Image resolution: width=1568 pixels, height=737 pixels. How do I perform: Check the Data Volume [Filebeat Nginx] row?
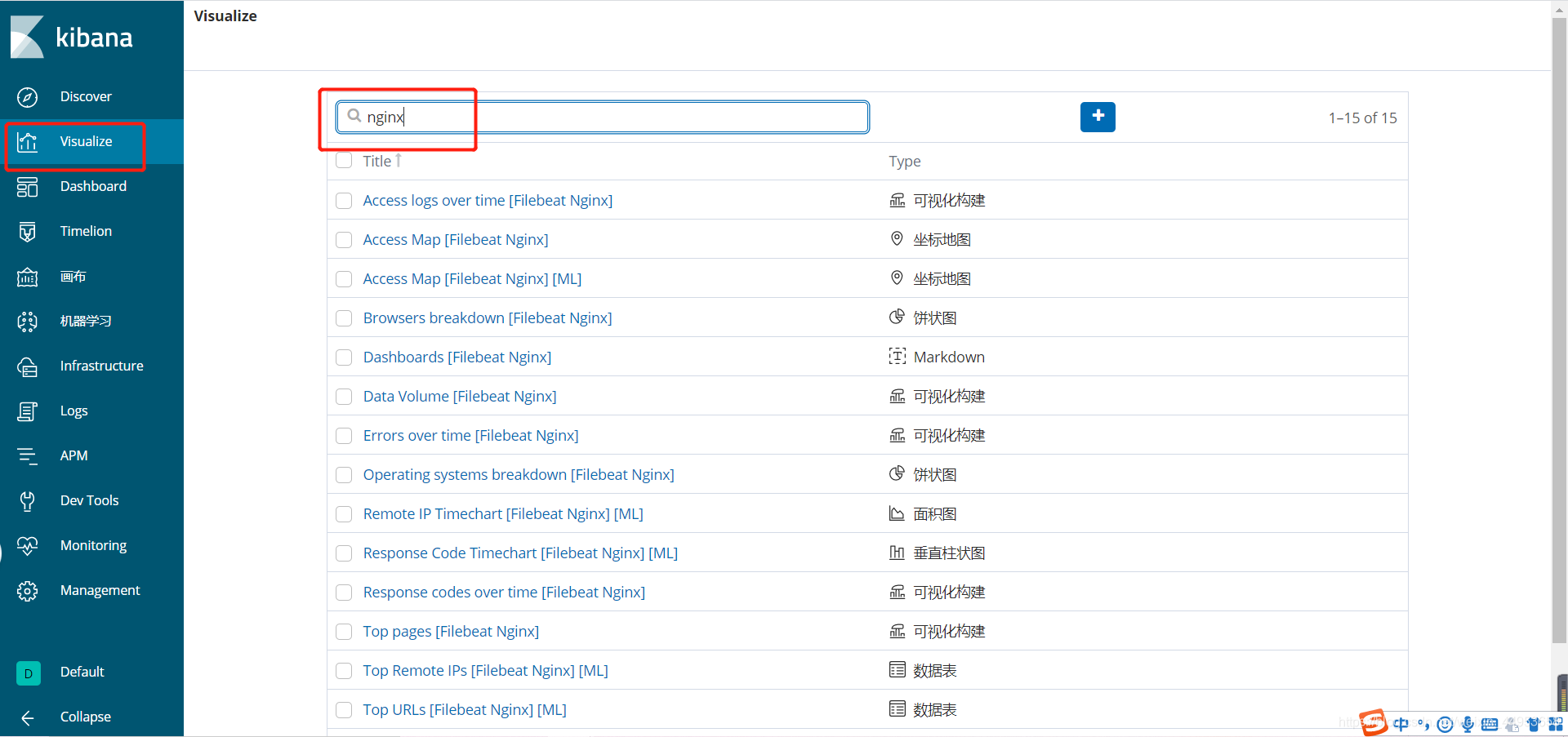(x=344, y=397)
